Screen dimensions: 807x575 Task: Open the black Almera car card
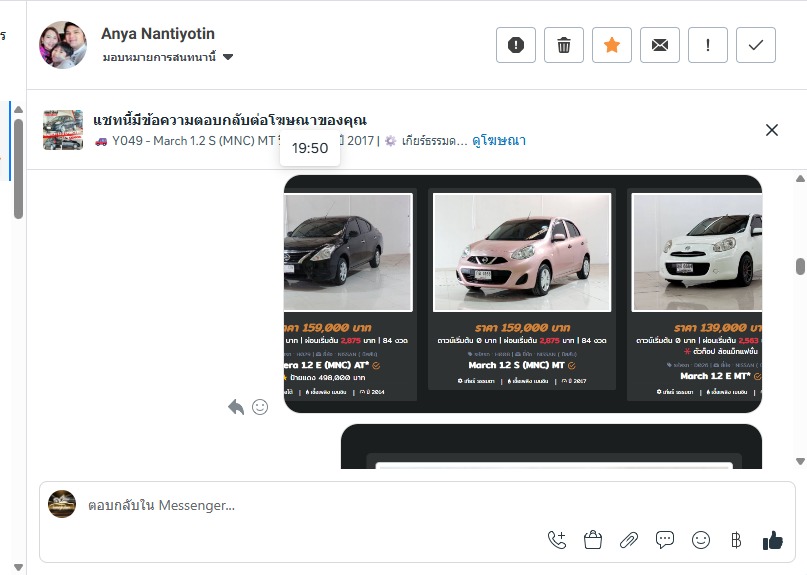coord(350,294)
